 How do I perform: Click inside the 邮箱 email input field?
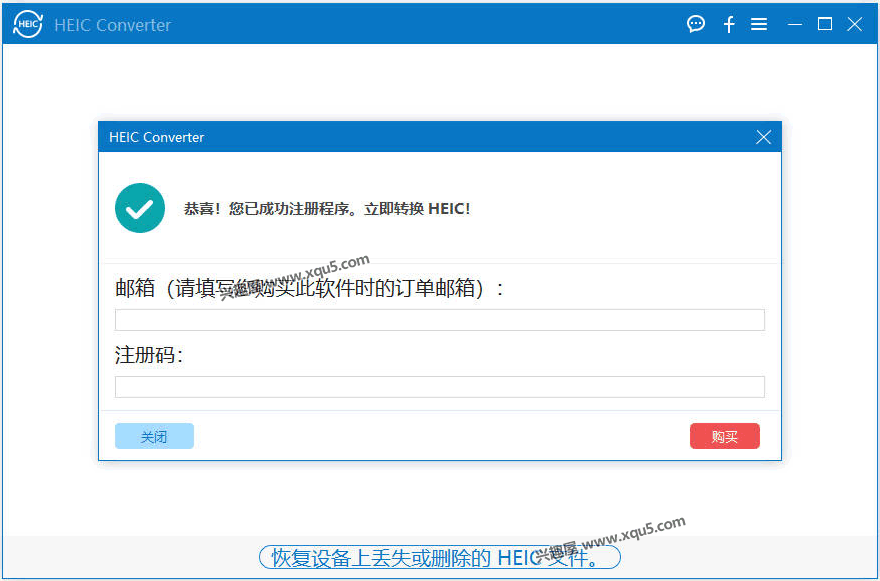(440, 319)
